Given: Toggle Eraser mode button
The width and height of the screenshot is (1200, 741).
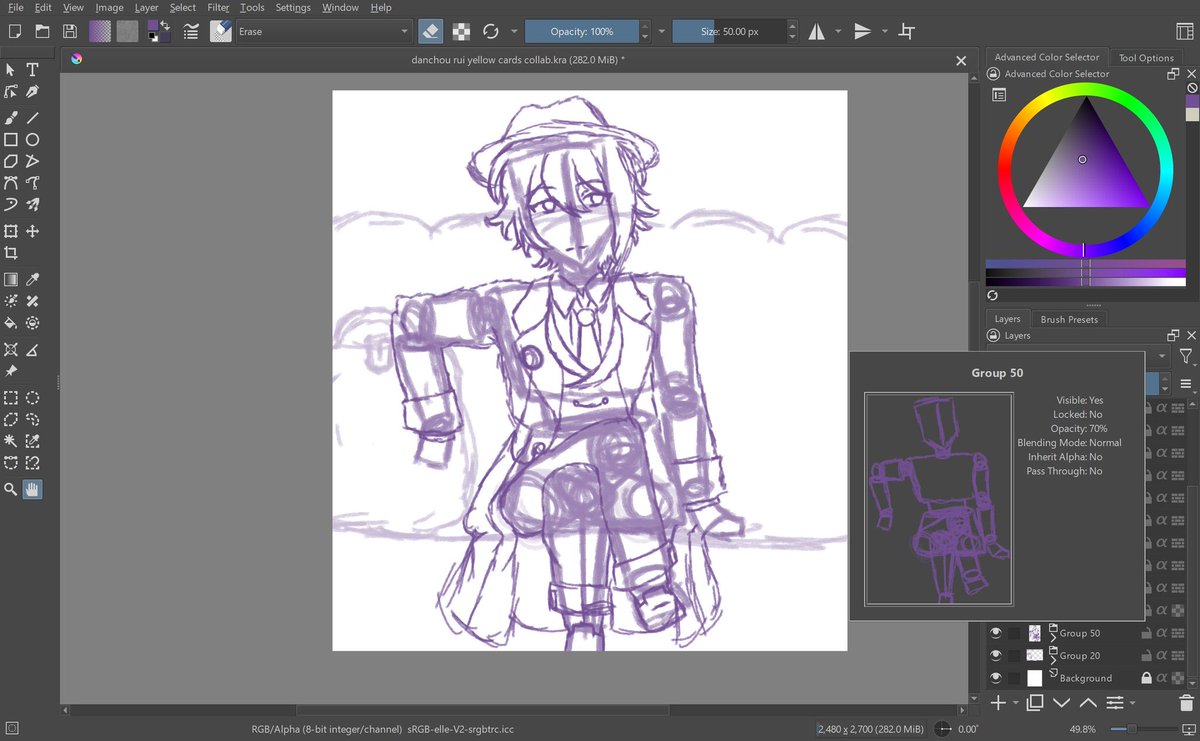Looking at the screenshot, I should click(429, 32).
